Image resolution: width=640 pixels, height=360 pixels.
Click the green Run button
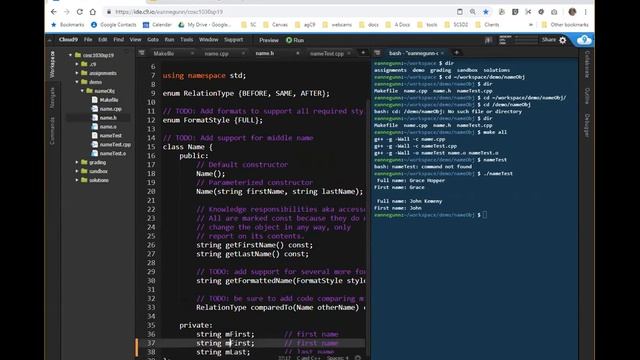point(295,40)
